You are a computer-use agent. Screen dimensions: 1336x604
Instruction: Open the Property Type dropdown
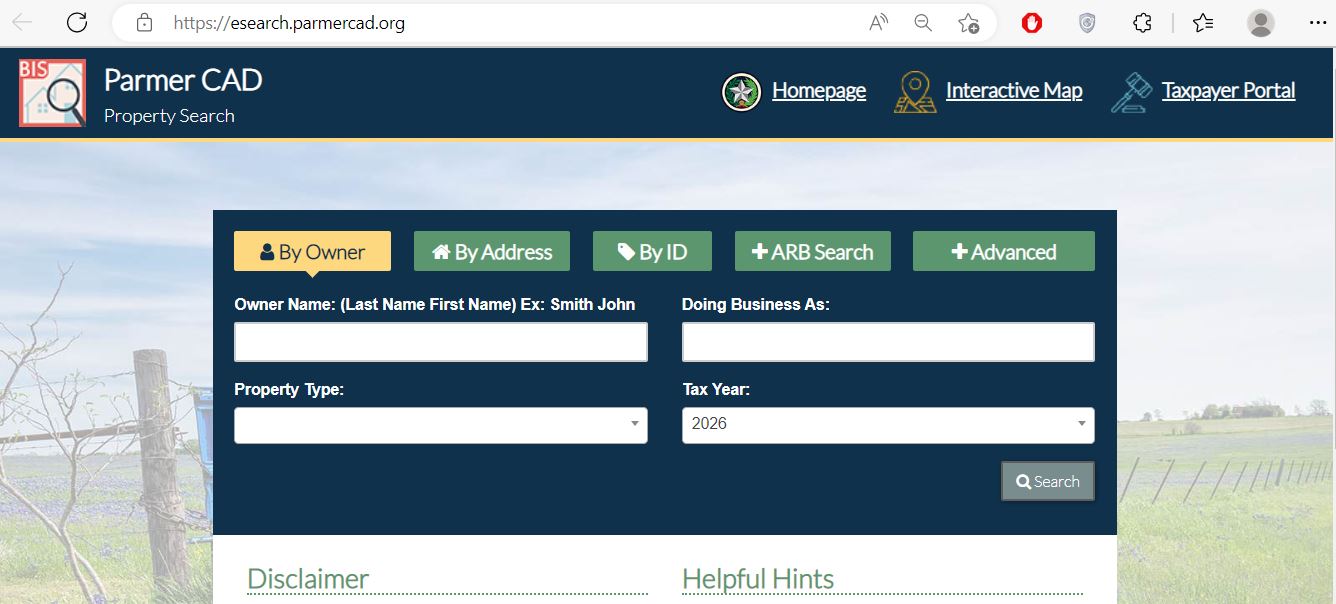(x=440, y=425)
